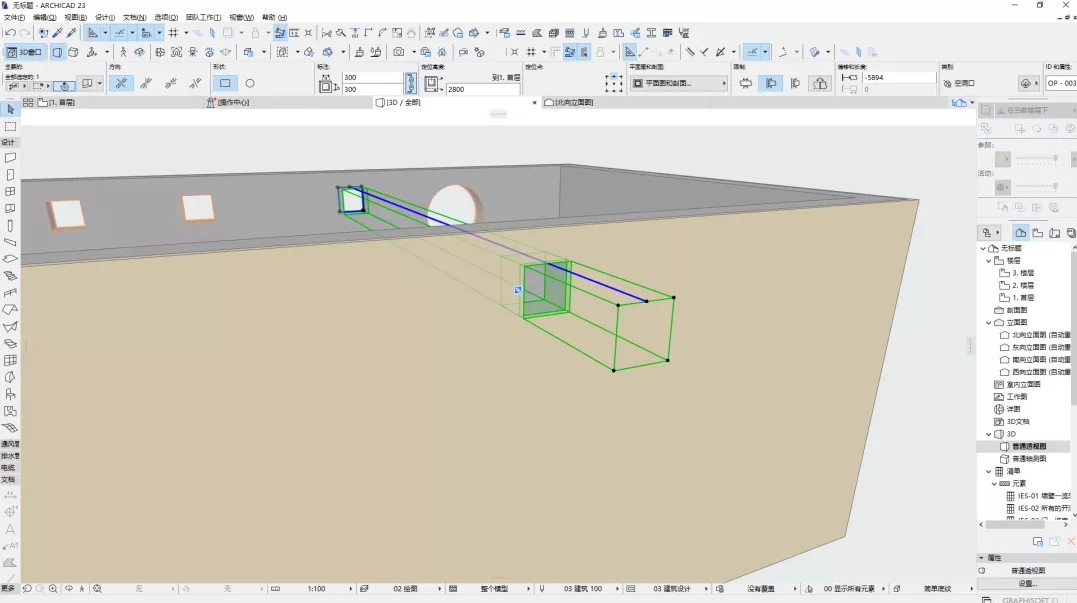Click the 3D窗口 button
Screen dimensions: 1077x603
(x=24, y=52)
